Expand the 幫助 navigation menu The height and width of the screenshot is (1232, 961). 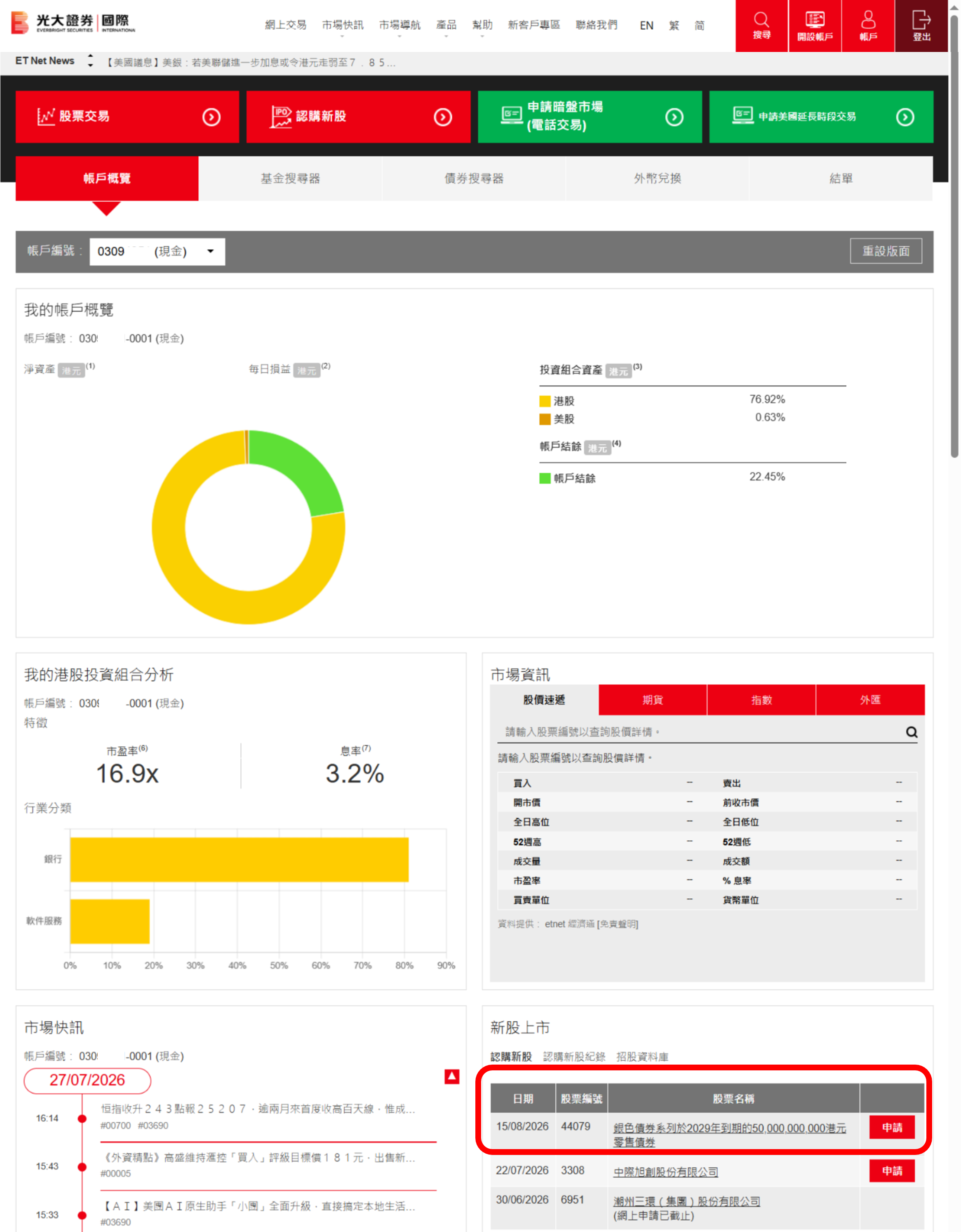[482, 26]
